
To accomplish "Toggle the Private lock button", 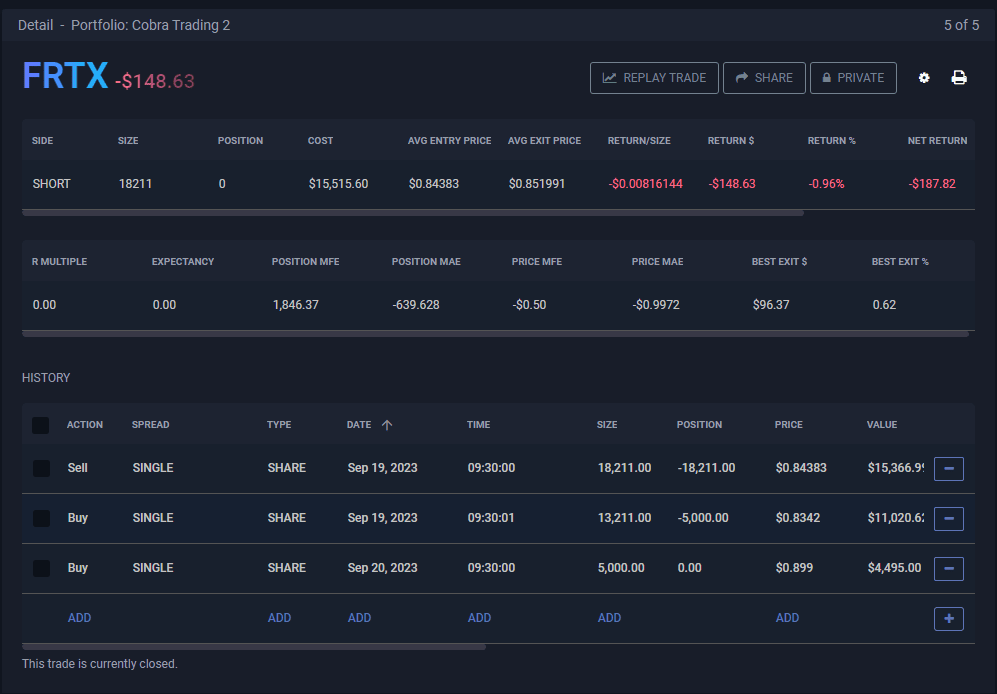I will 853,78.
